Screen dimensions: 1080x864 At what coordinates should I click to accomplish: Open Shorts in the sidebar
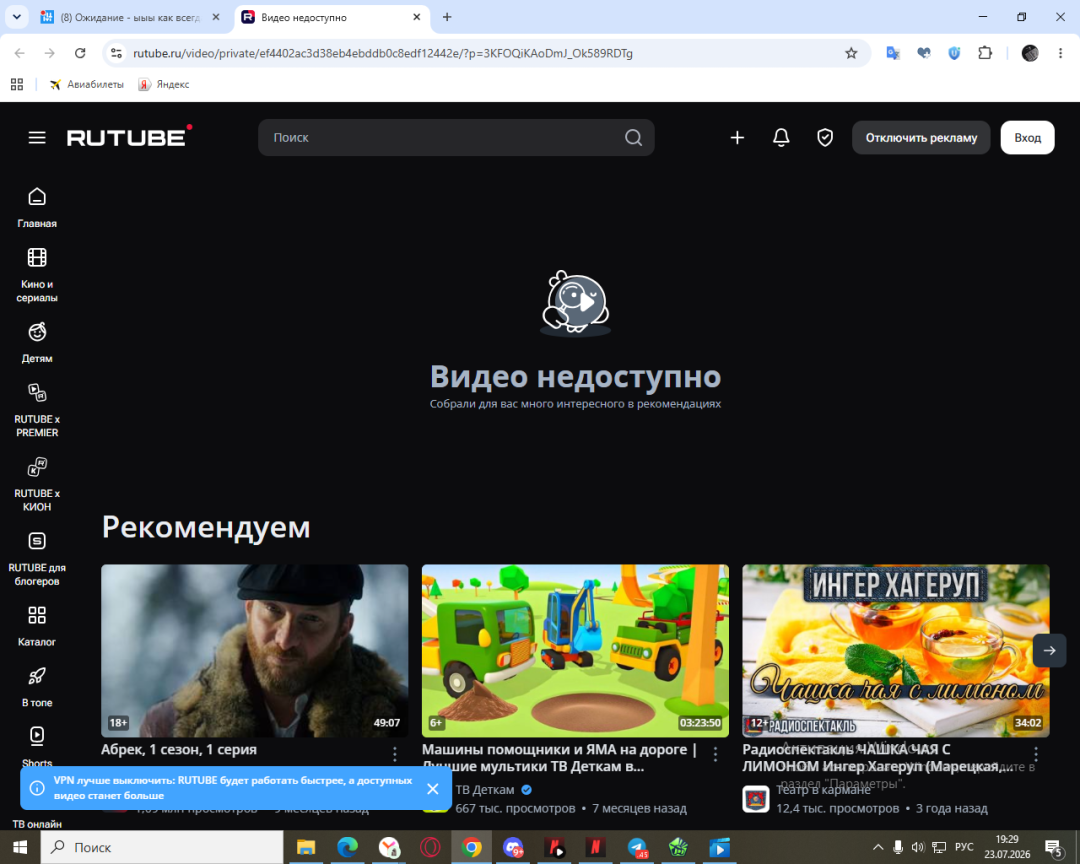pos(37,746)
